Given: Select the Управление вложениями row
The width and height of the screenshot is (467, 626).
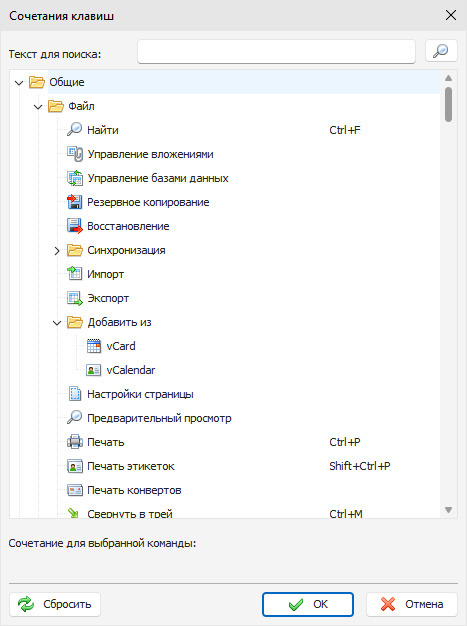Looking at the screenshot, I should coord(150,154).
